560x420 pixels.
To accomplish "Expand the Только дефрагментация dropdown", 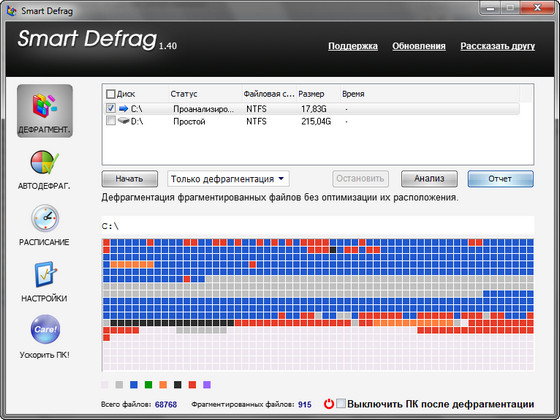I will (228, 179).
